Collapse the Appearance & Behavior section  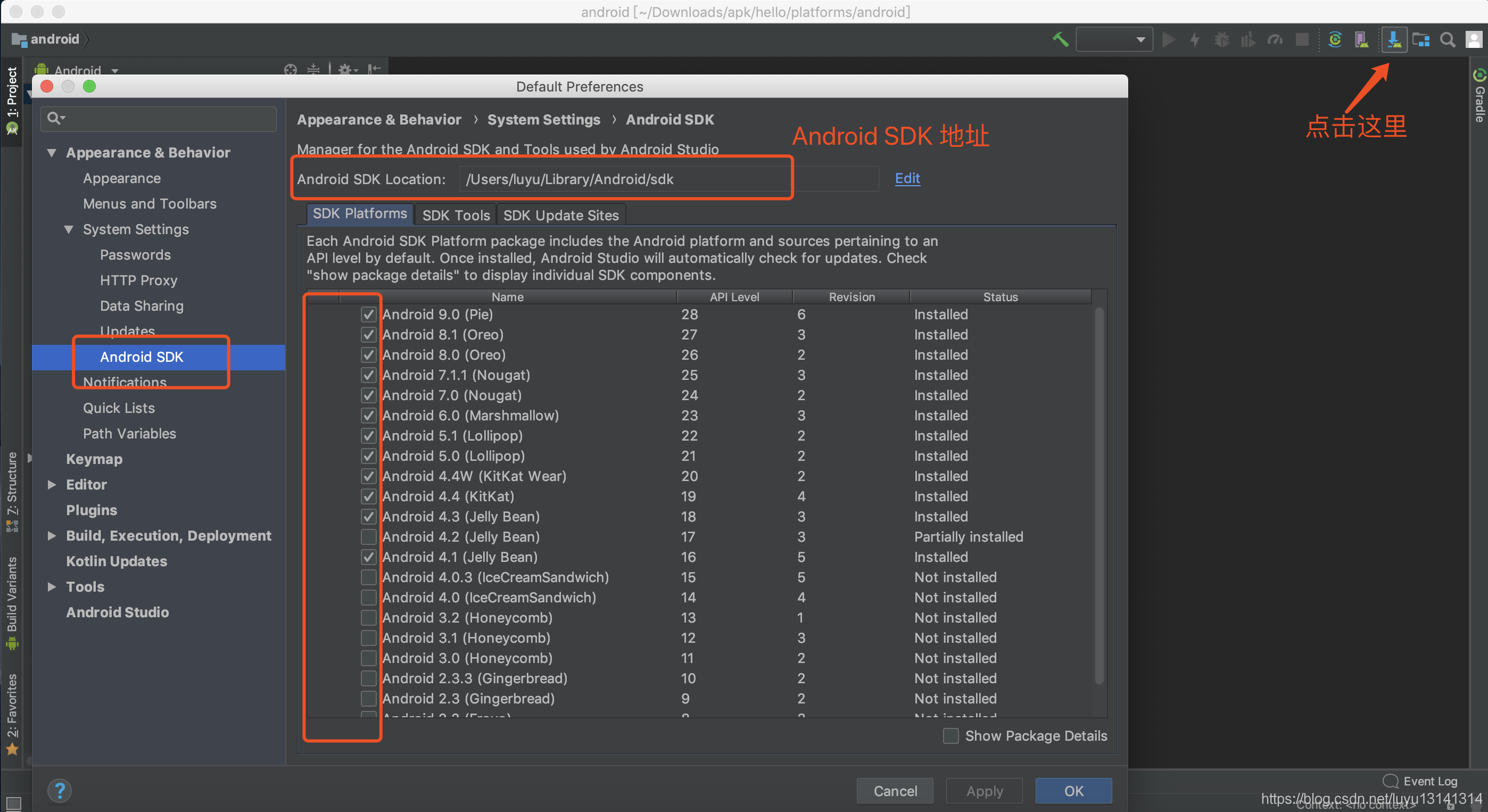tap(52, 153)
